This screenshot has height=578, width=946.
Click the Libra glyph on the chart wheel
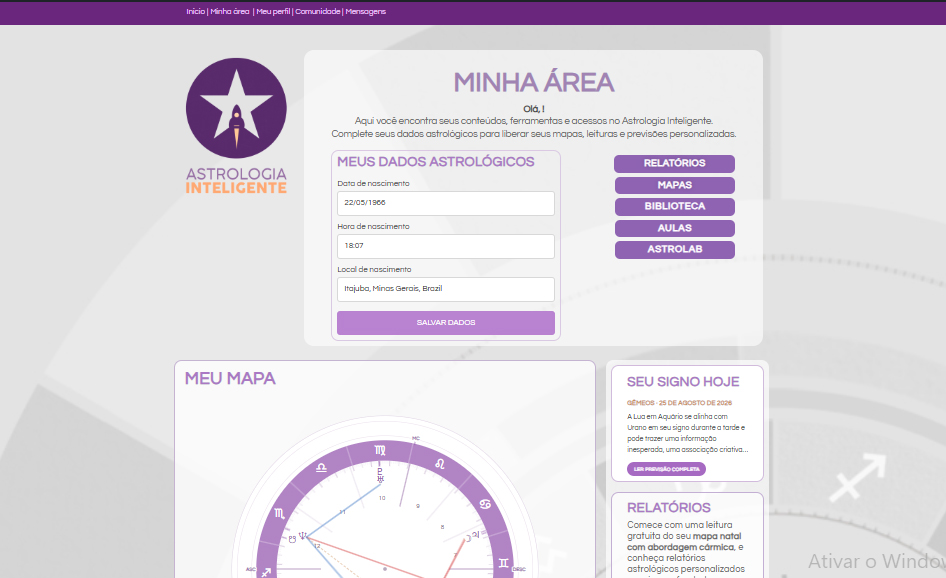coord(322,468)
